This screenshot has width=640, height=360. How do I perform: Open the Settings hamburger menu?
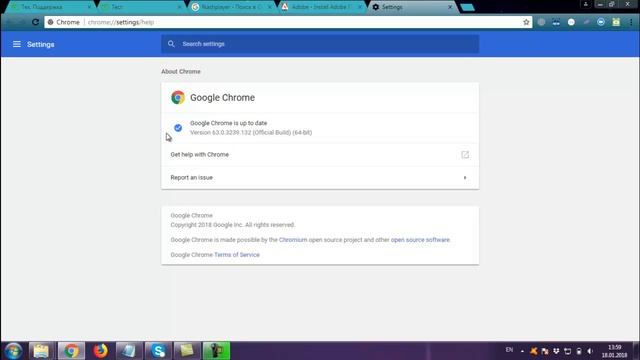pos(16,44)
